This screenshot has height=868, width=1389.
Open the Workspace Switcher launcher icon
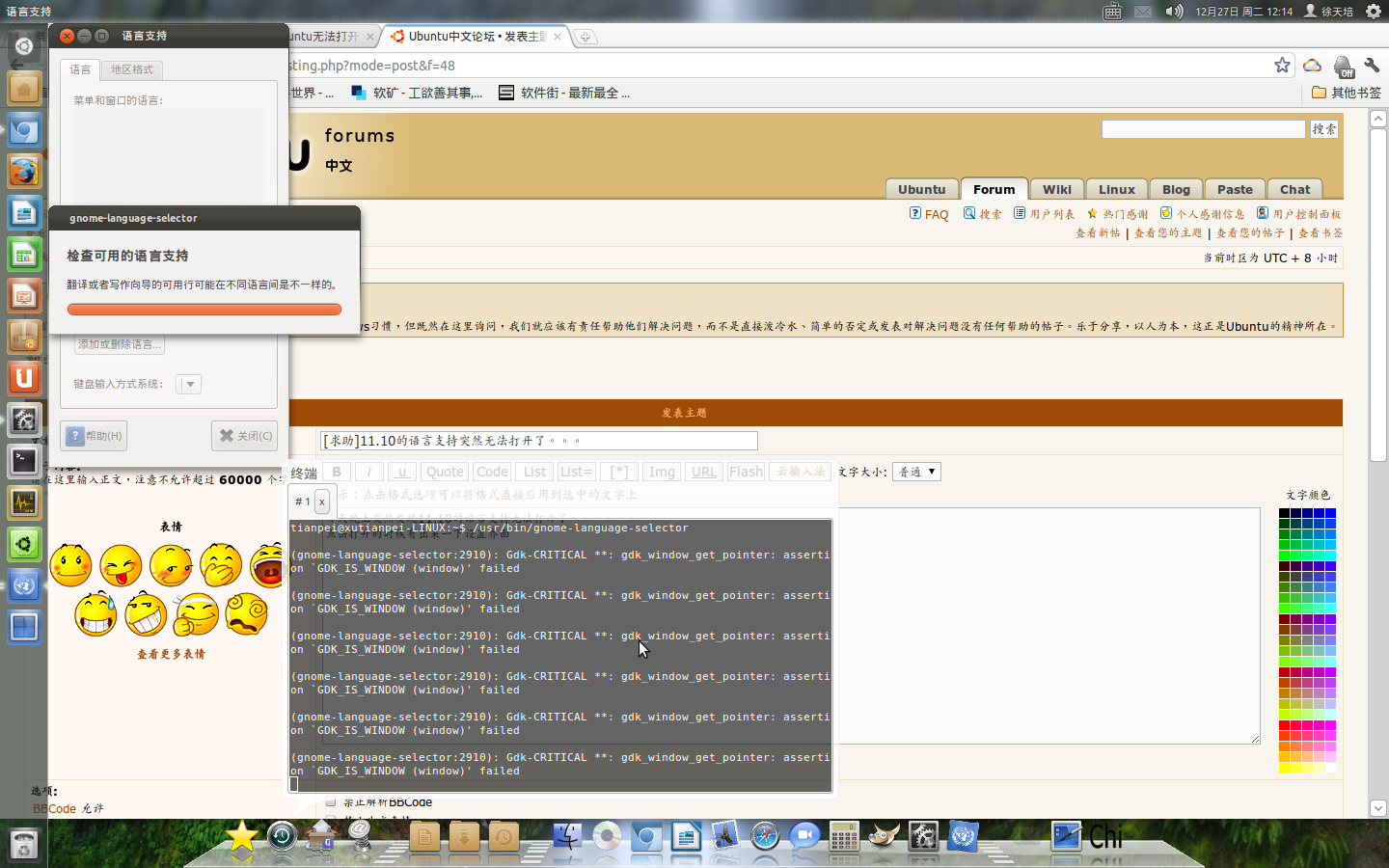tap(24, 627)
